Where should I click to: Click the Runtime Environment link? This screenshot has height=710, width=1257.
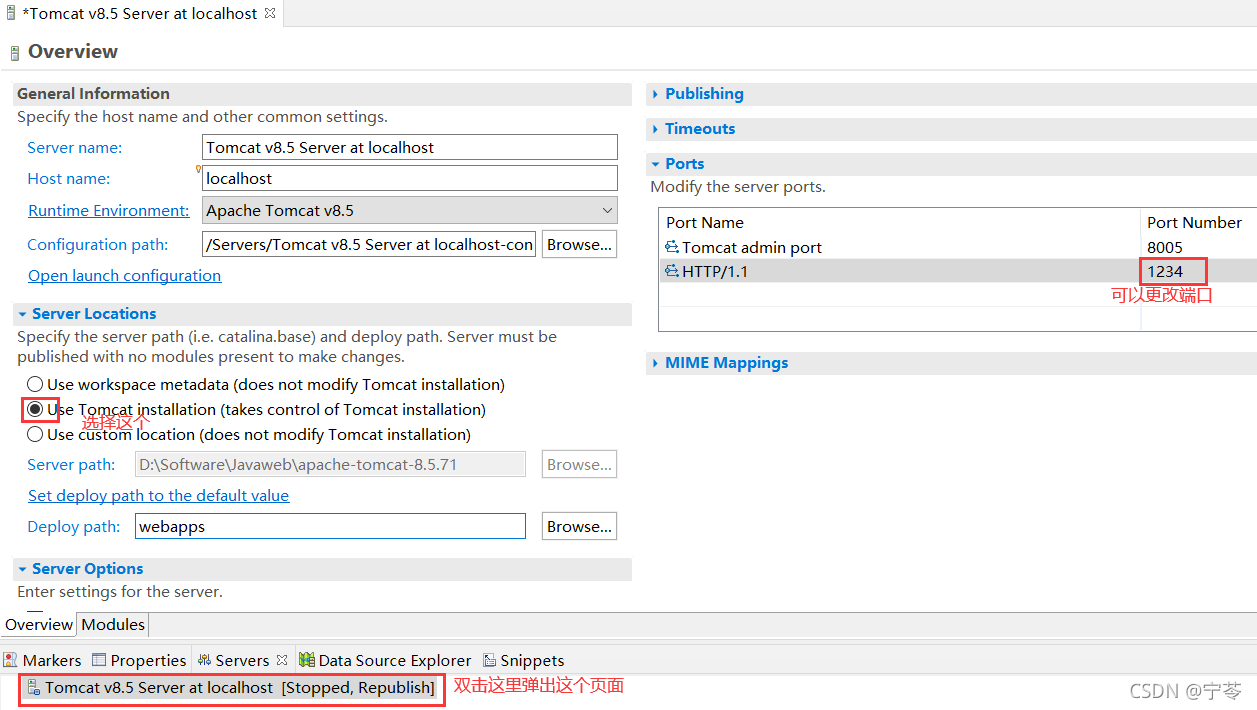(109, 211)
